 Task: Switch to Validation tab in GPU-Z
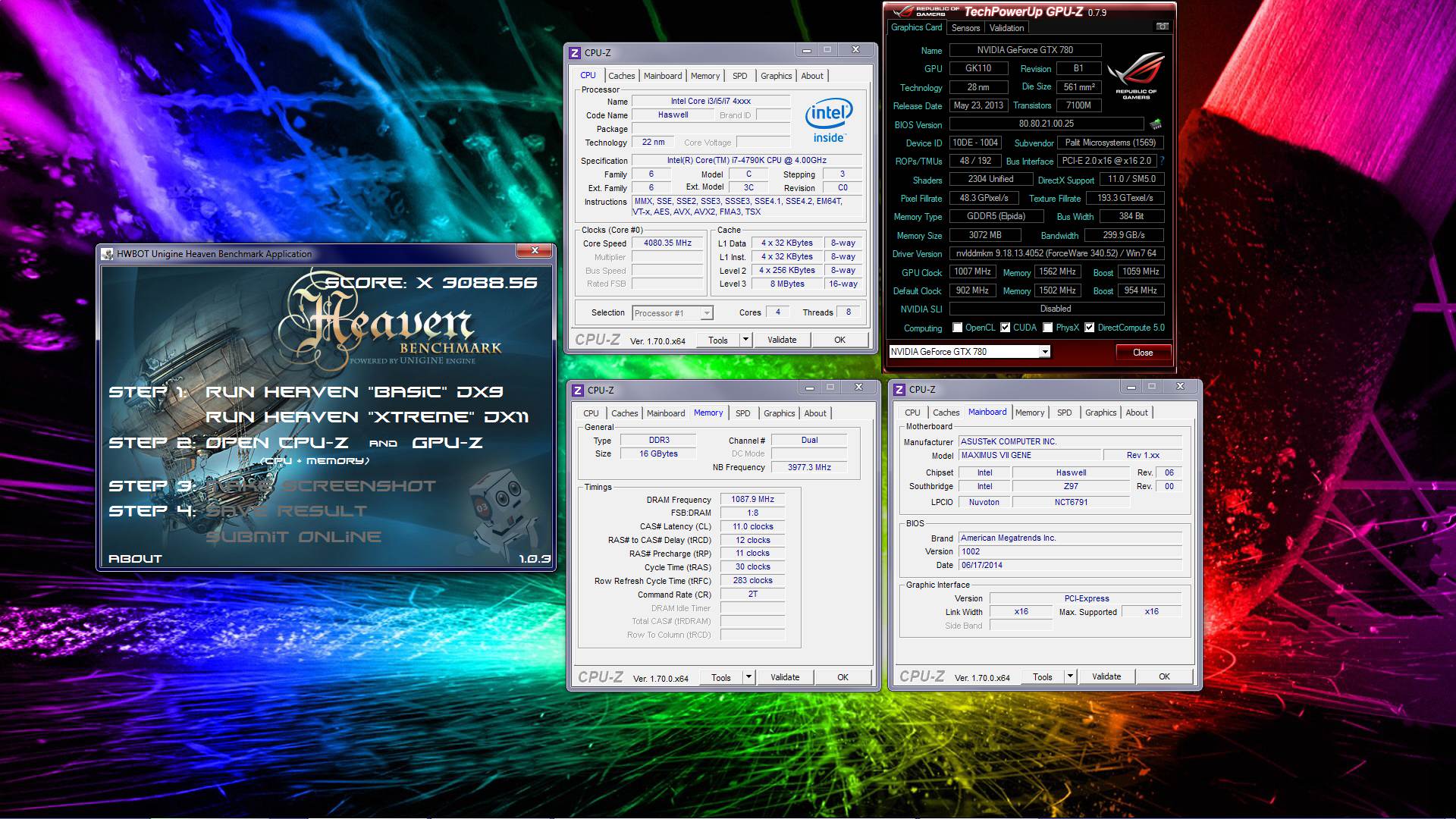click(1006, 28)
